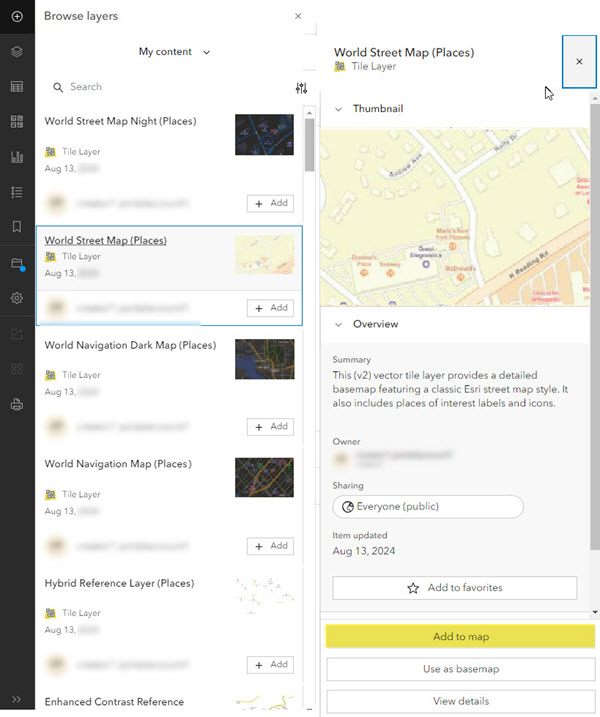Click the layer list scrollbar thumb
This screenshot has width=600, height=717.
tap(310, 145)
